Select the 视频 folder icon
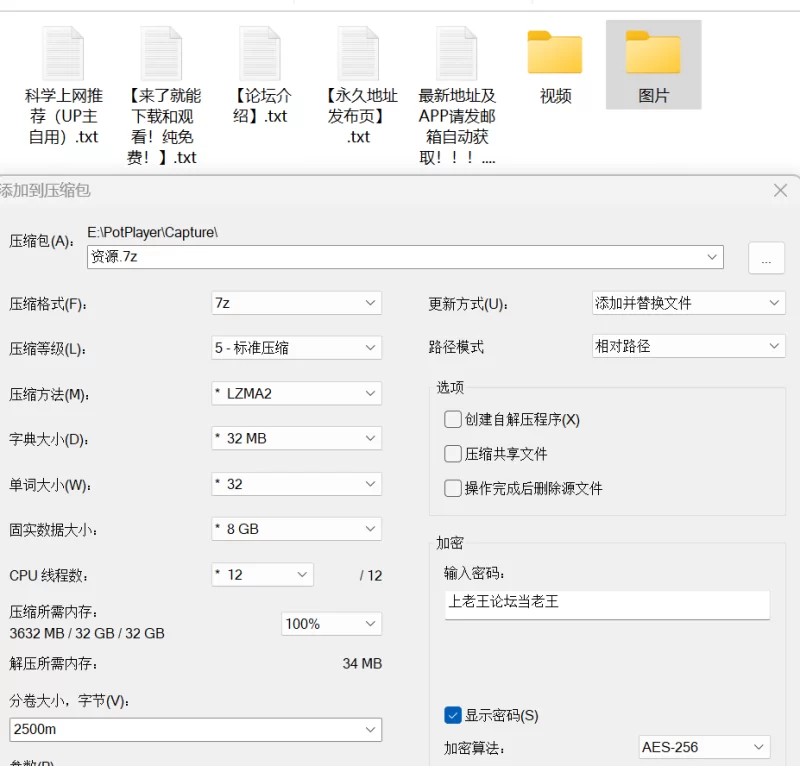Viewport: 800px width, 766px height. 555,53
